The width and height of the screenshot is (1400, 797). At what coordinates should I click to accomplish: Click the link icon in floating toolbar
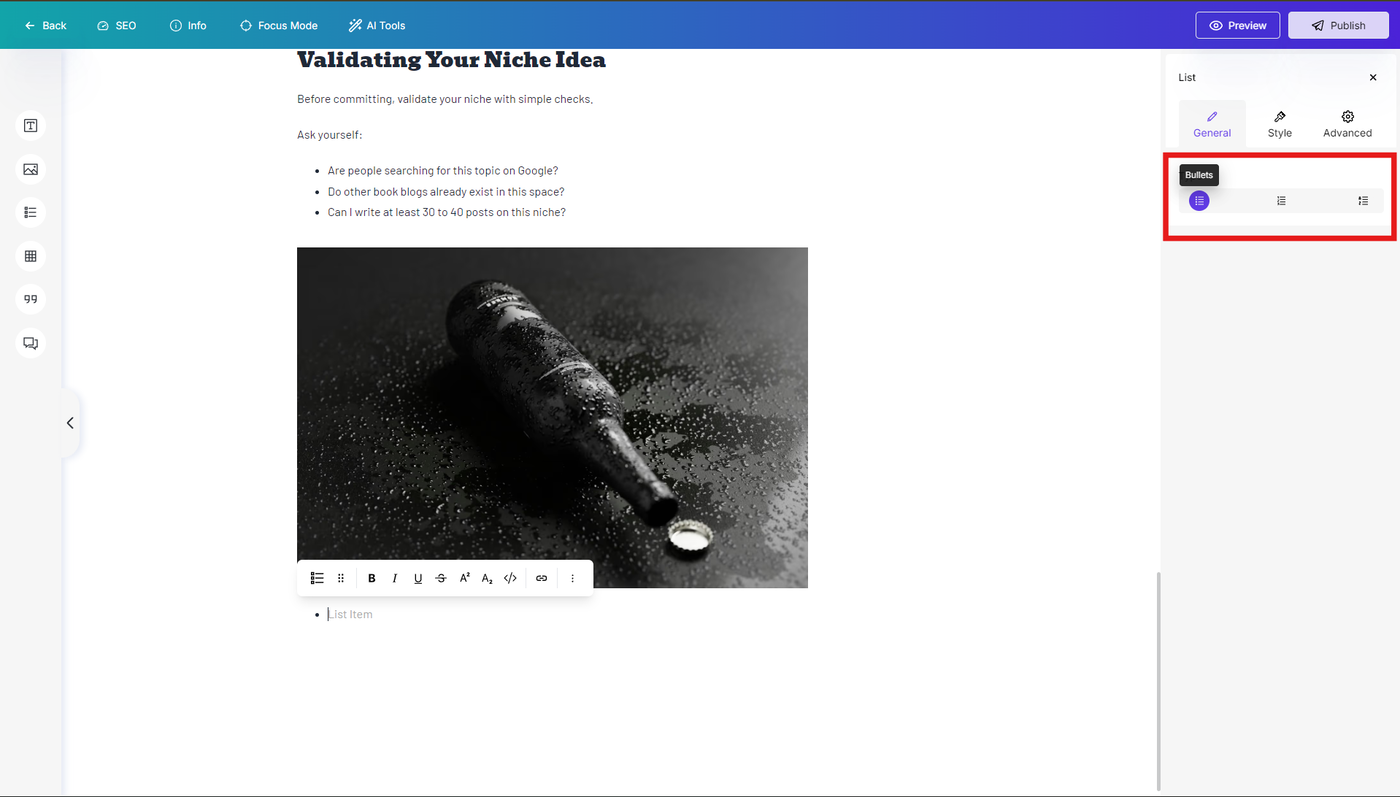[x=541, y=578]
